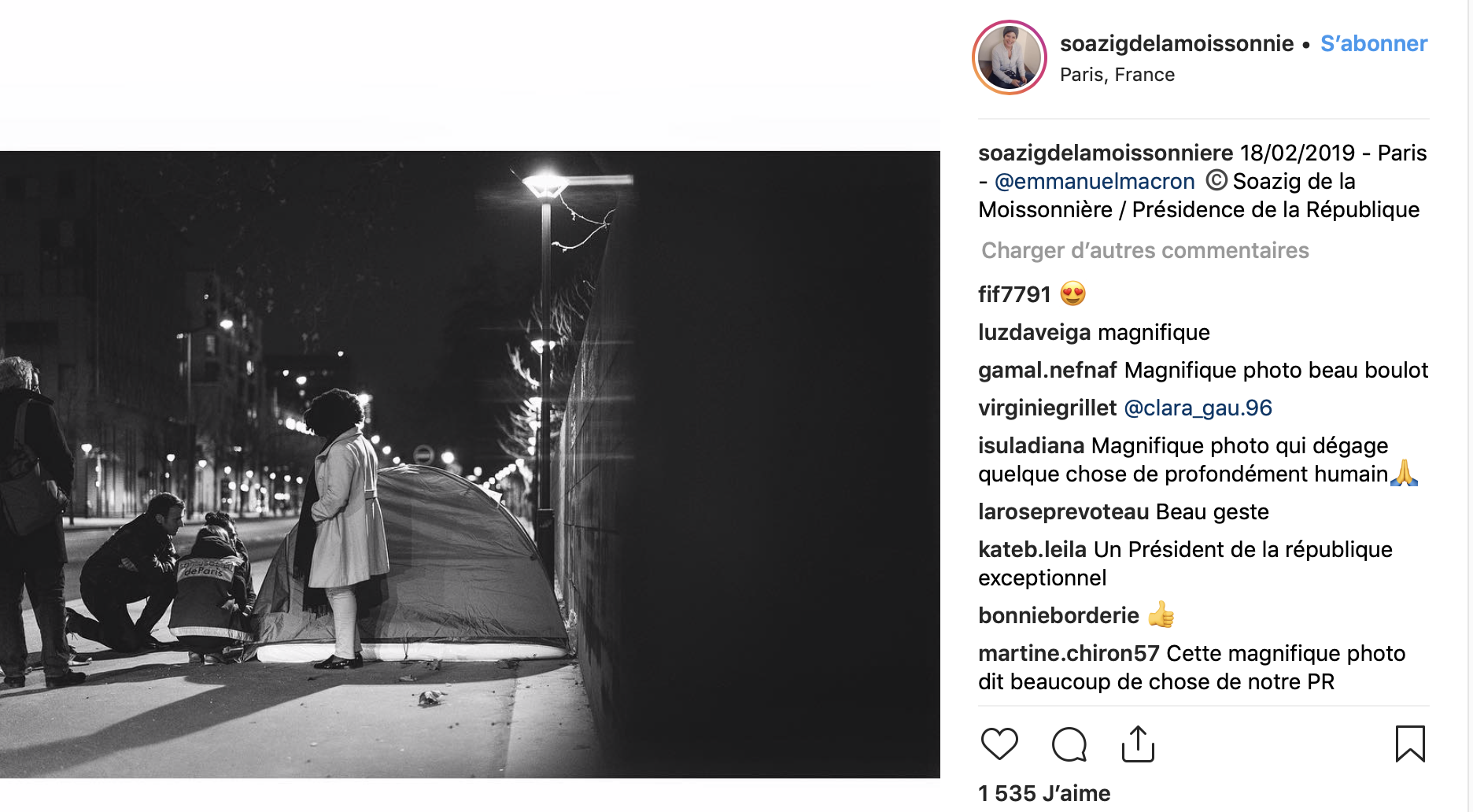View virginiegrillet commenter profile
This screenshot has width=1473, height=812.
[x=1047, y=408]
